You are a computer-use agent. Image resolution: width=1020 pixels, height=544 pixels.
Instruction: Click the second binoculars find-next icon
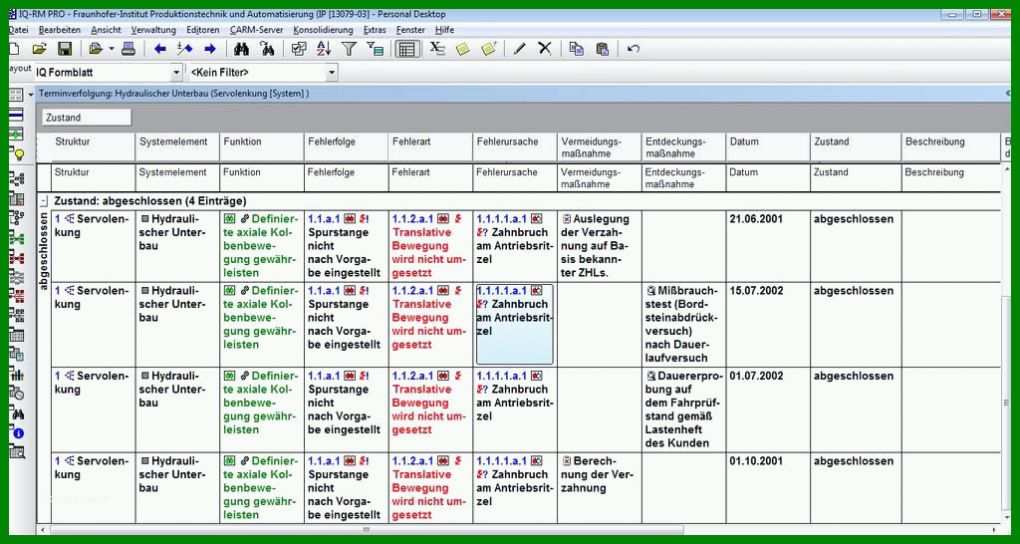click(x=267, y=49)
